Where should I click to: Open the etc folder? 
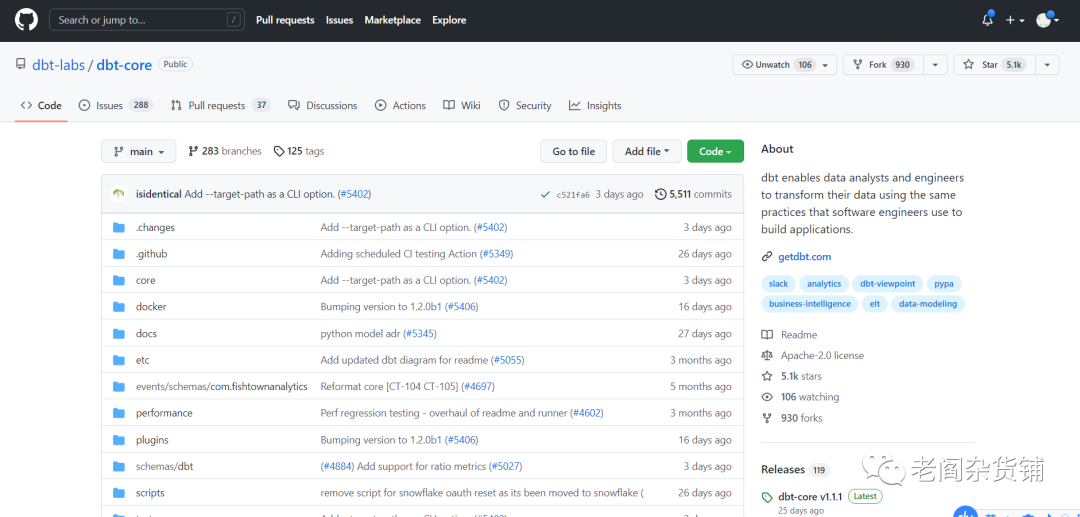pyautogui.click(x=143, y=360)
